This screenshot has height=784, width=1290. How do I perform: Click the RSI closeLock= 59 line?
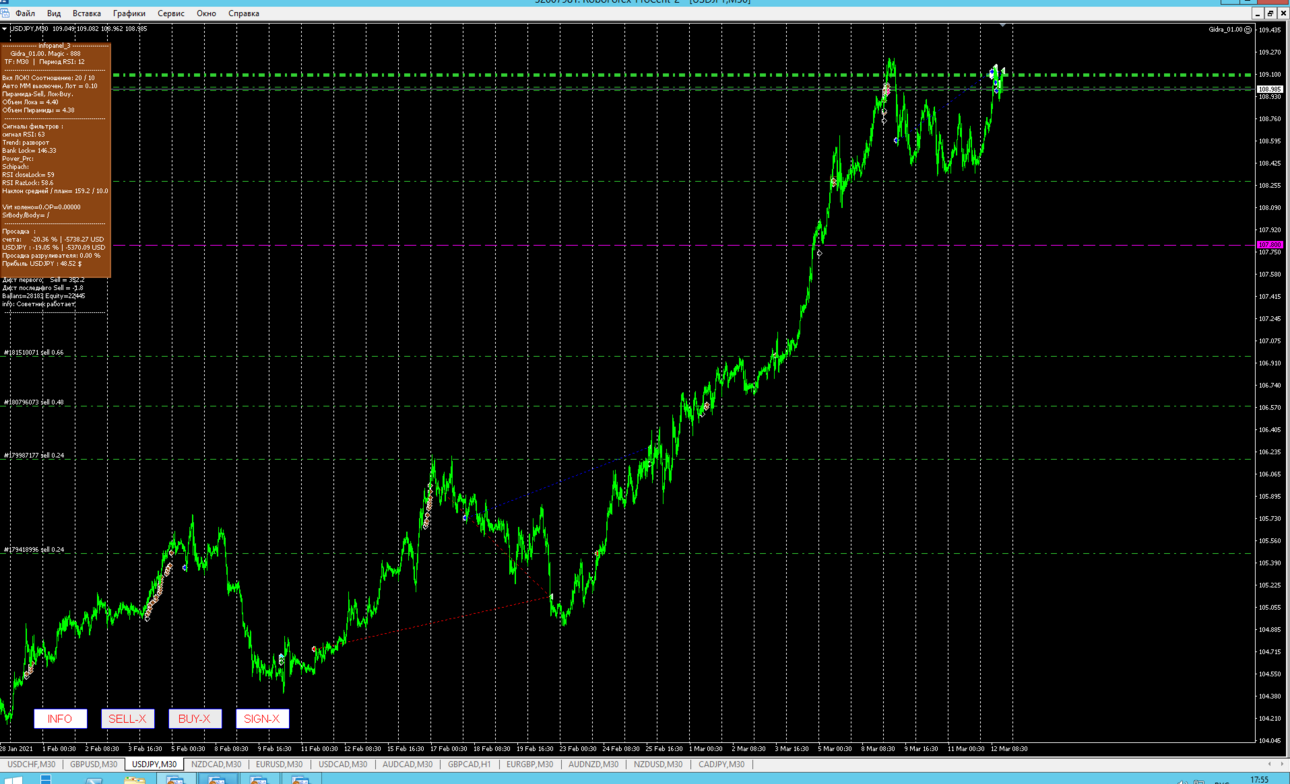[x=29, y=175]
